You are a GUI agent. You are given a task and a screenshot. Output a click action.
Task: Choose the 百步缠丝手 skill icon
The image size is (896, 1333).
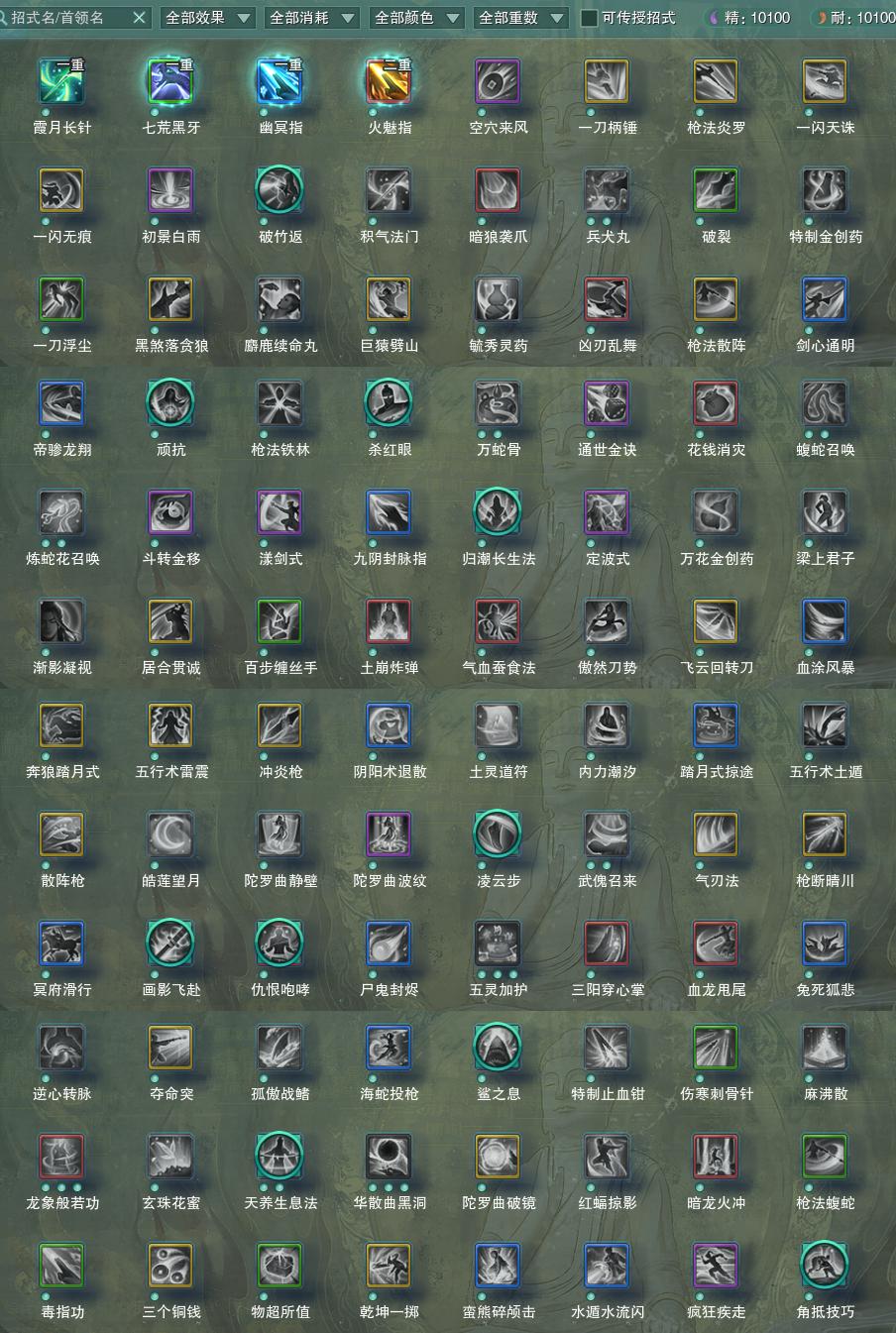coord(280,622)
